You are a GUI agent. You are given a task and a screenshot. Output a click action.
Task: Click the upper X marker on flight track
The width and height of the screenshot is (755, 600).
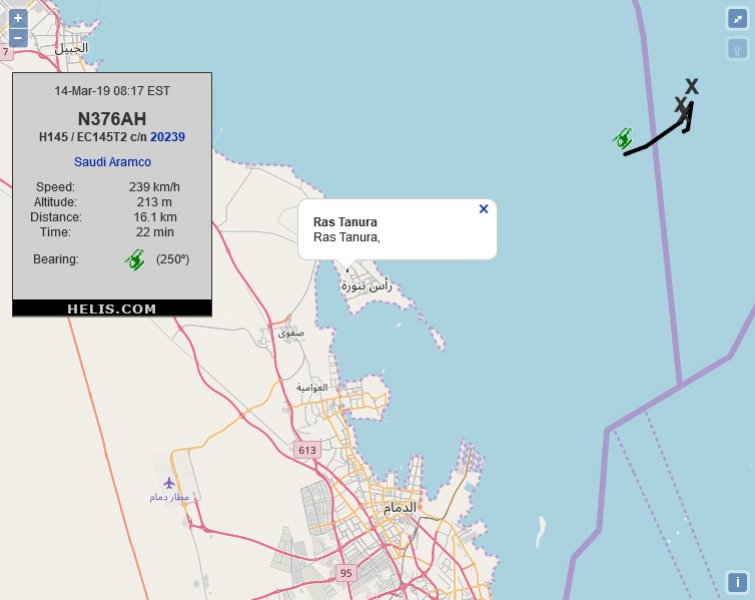(x=691, y=87)
